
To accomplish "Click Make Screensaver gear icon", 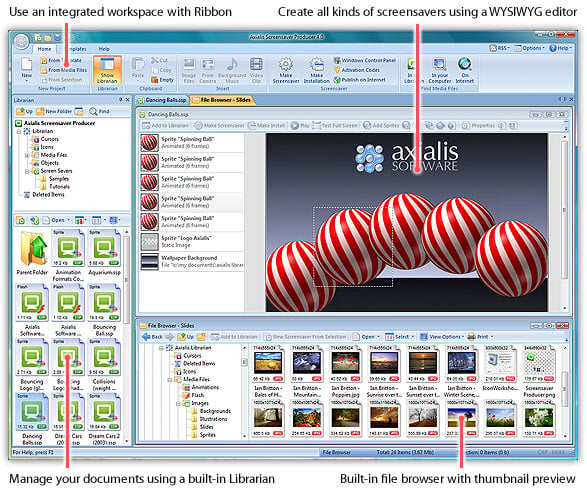I will (286, 70).
